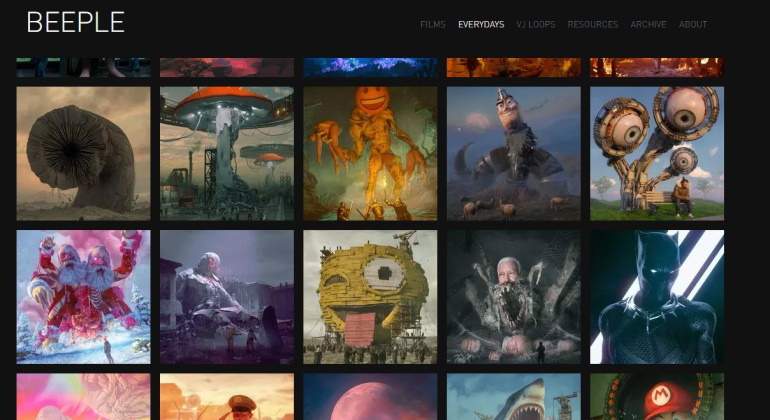View the bearded man monster artwork

coord(514,297)
